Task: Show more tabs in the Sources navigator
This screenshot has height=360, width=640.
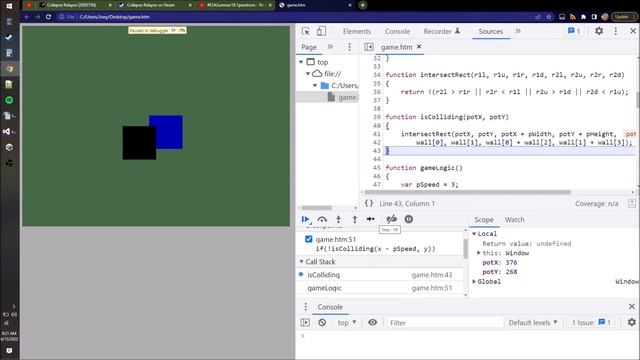Action: [330, 47]
